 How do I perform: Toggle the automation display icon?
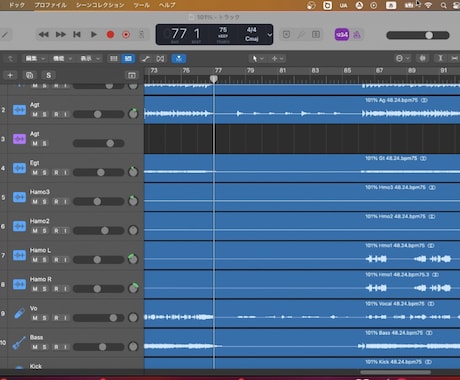[146, 59]
